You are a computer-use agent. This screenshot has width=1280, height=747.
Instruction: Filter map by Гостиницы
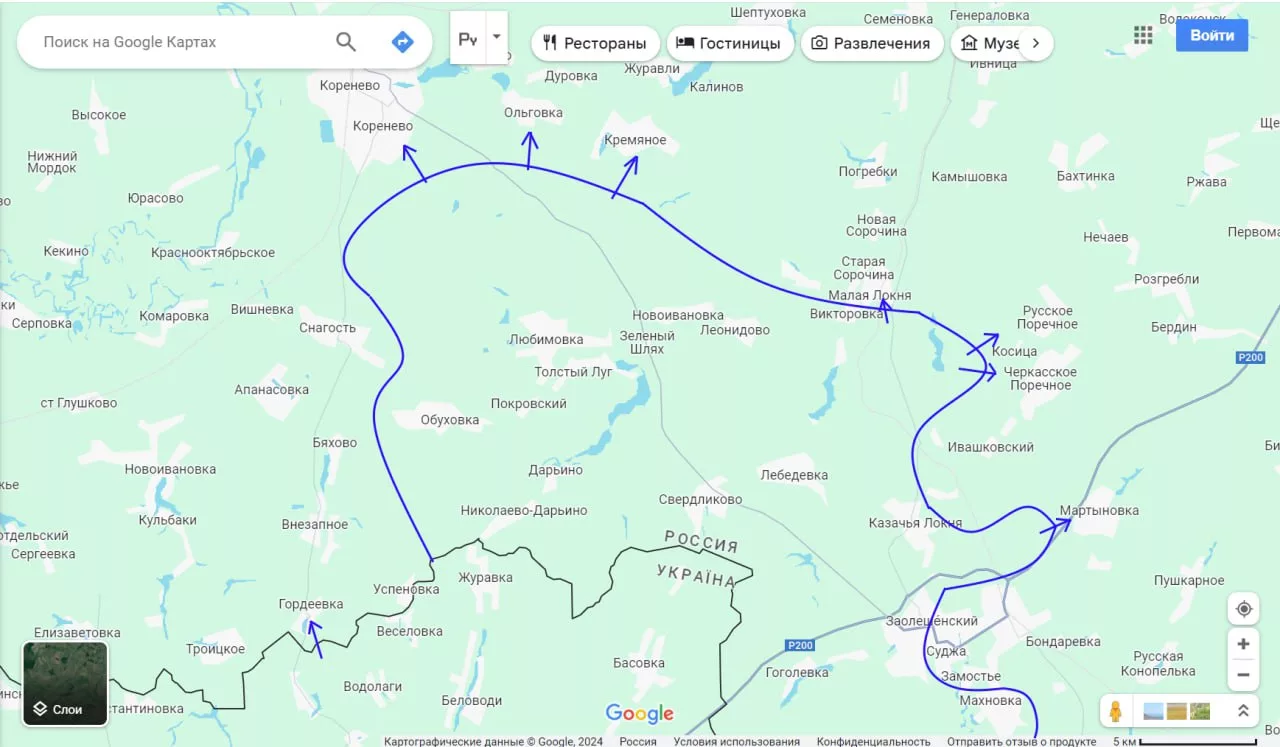click(x=731, y=43)
